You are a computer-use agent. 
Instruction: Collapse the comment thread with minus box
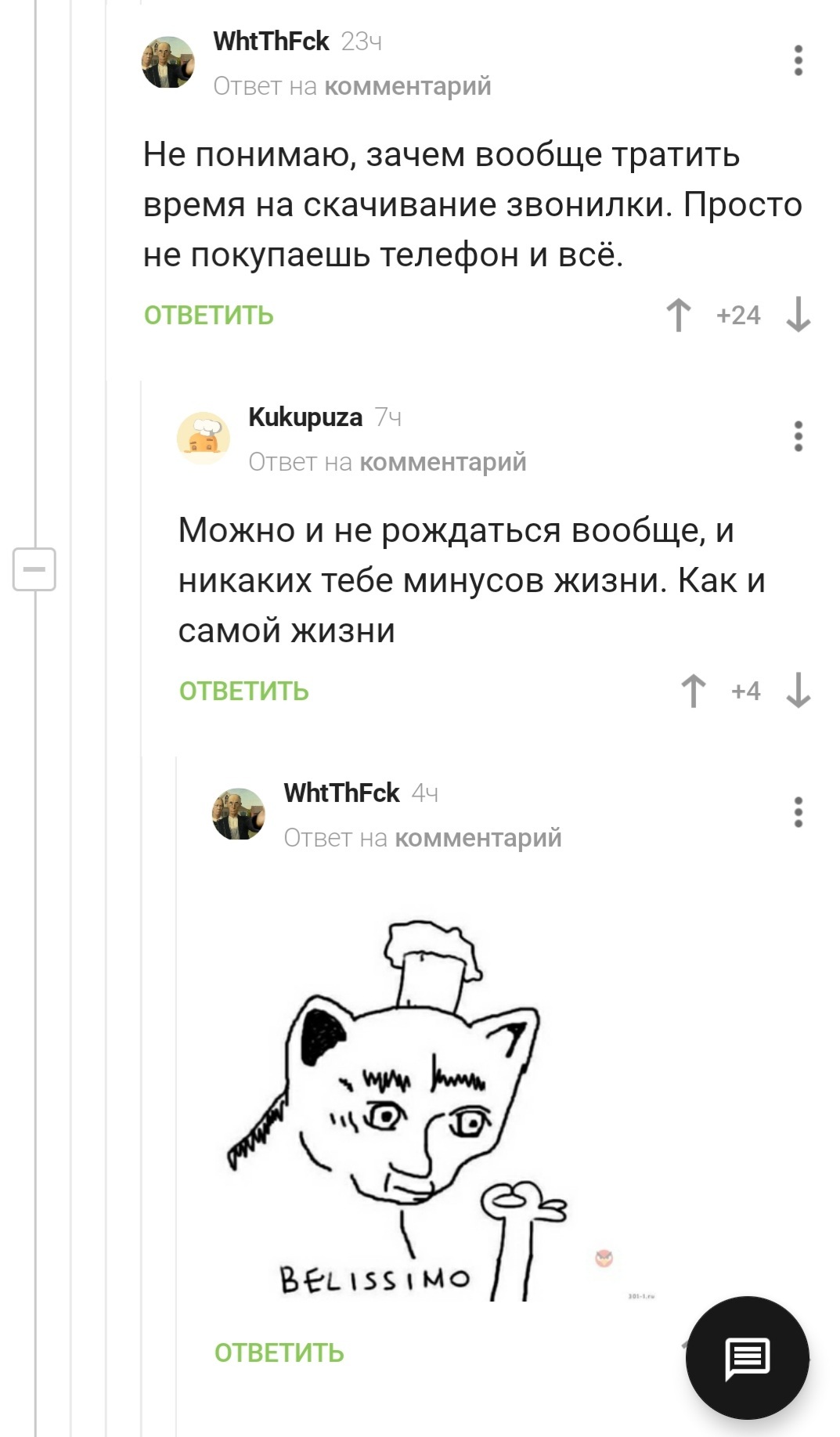tap(34, 569)
